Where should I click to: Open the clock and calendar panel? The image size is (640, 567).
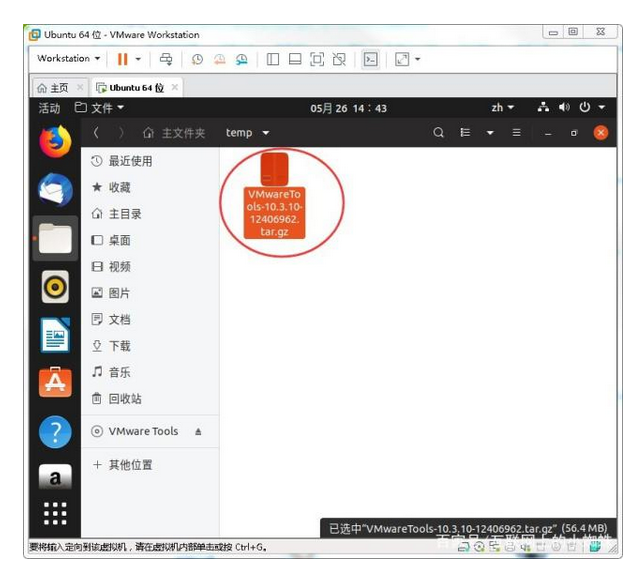point(348,108)
